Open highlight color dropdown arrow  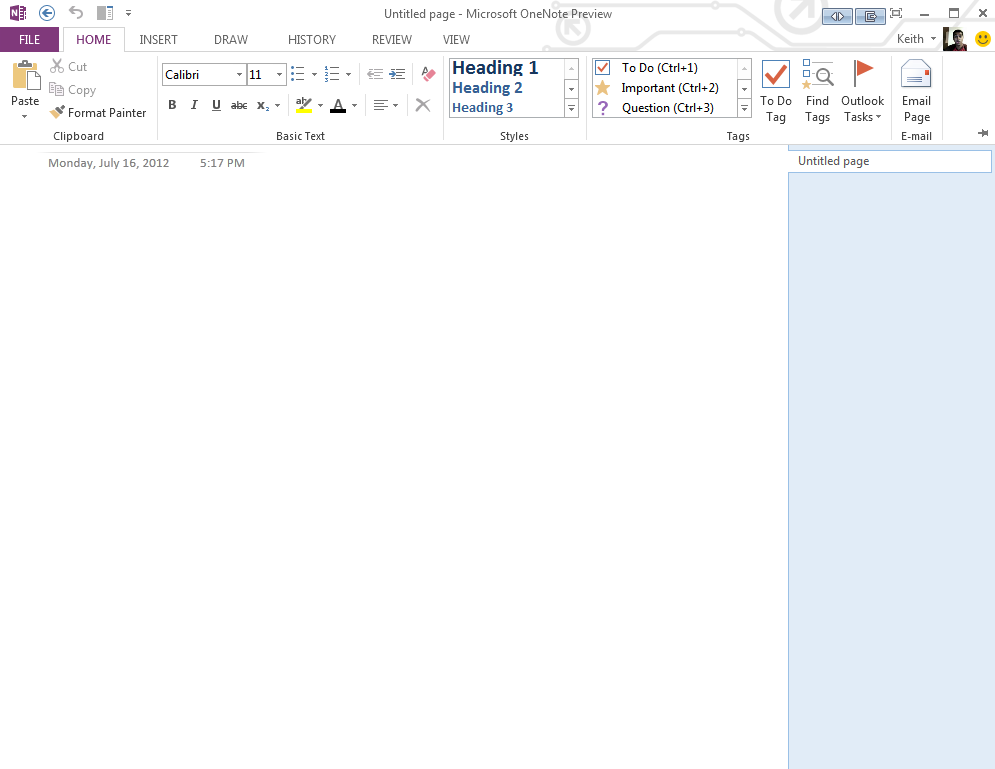pos(320,105)
